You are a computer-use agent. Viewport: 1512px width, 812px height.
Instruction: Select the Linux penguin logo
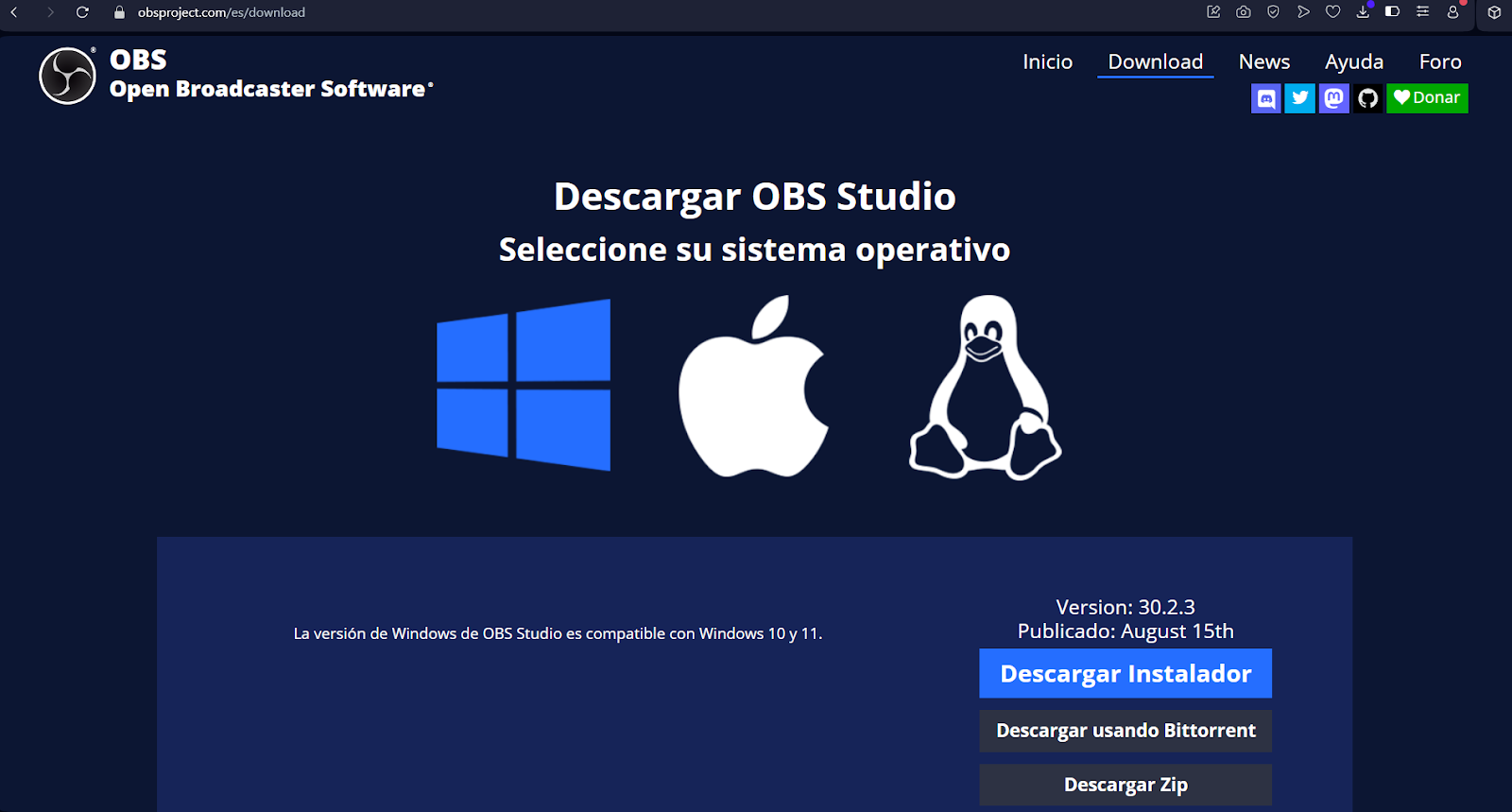coord(985,388)
